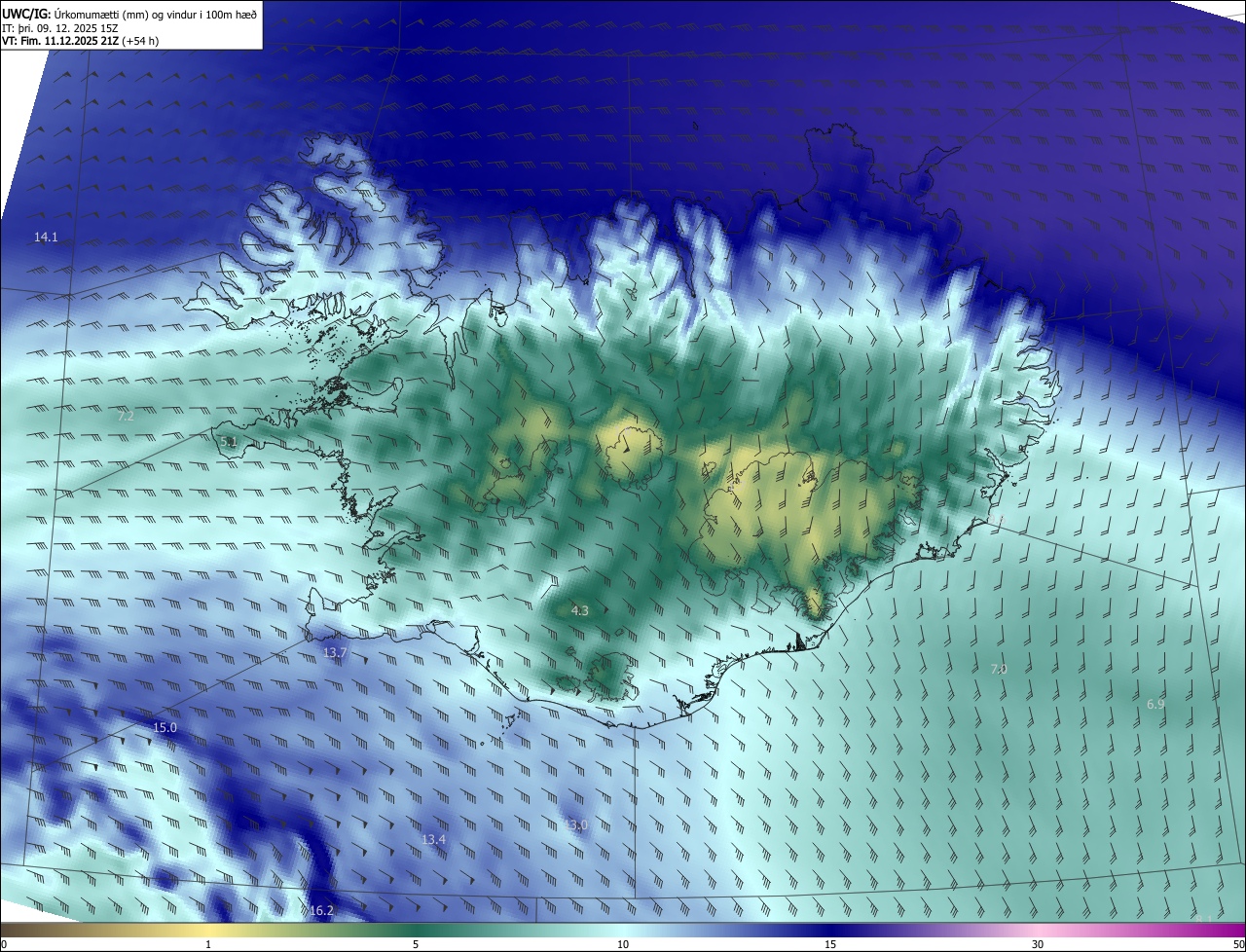Viewport: 1246px width, 952px height.
Task: Click the '6.9' value label on map
Action: point(1155,704)
